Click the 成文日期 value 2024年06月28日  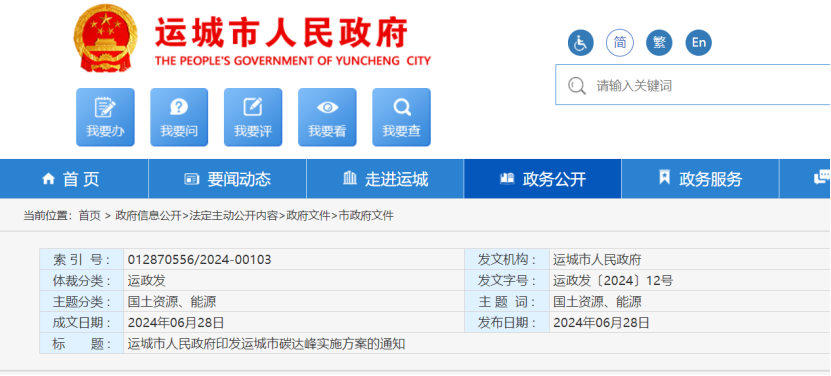176,322
